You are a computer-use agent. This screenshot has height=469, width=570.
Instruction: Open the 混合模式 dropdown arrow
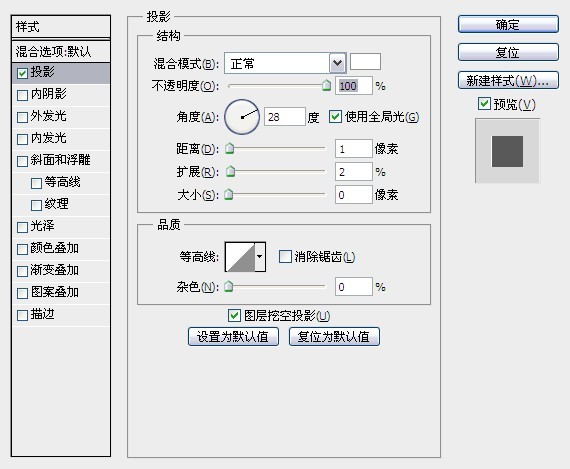(x=337, y=64)
